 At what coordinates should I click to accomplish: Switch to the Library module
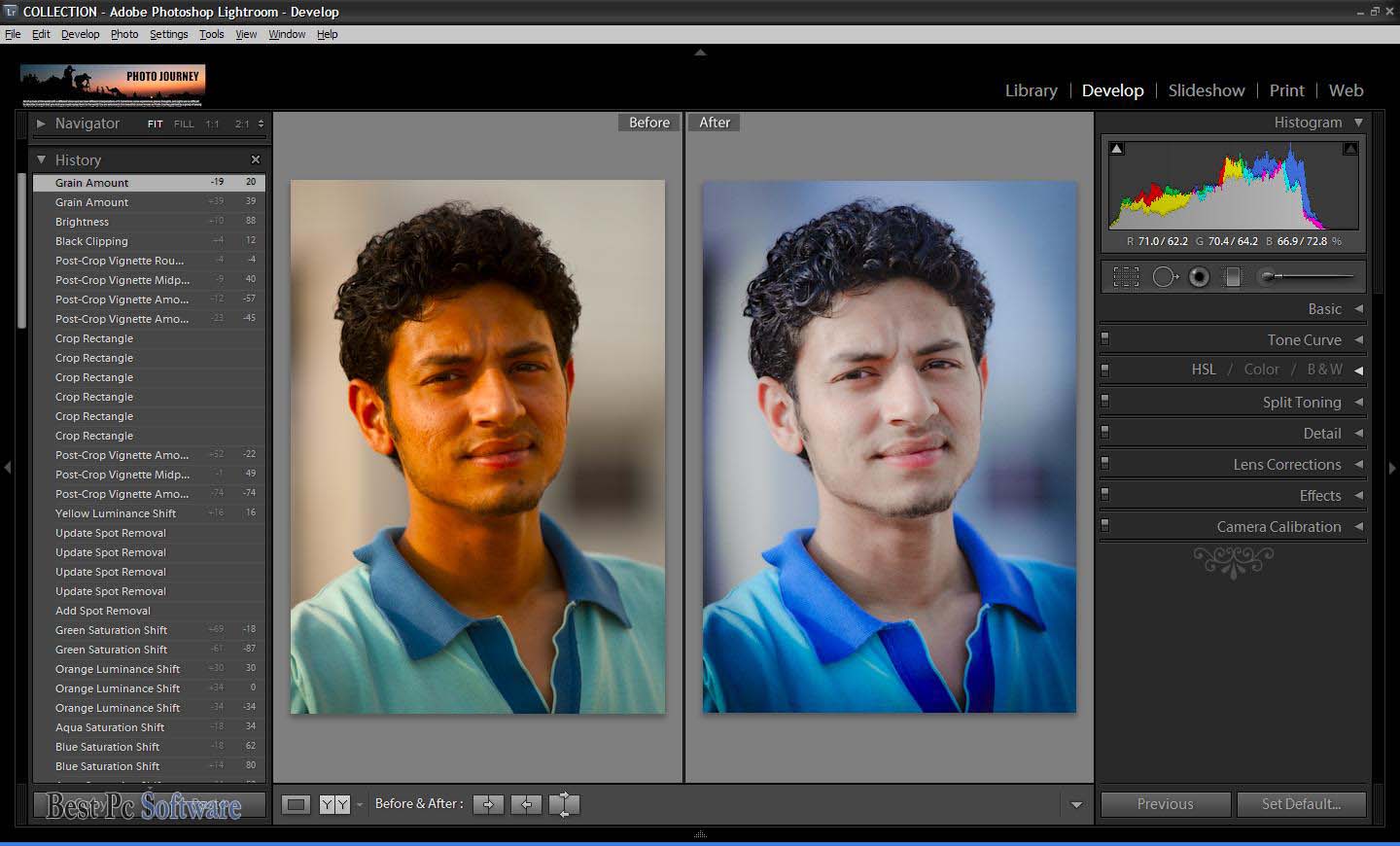tap(1031, 90)
